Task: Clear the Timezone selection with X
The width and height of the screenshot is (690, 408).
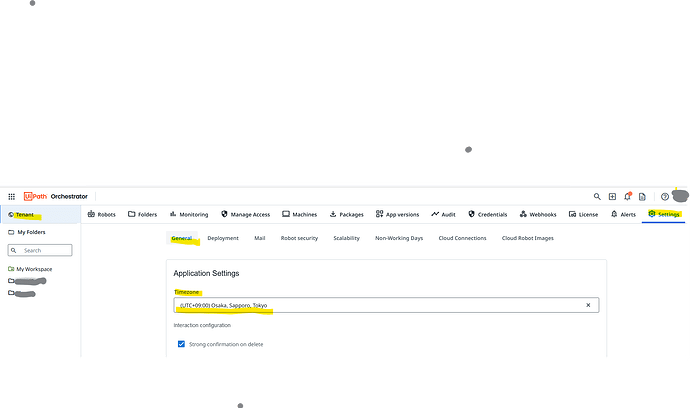Action: 588,305
